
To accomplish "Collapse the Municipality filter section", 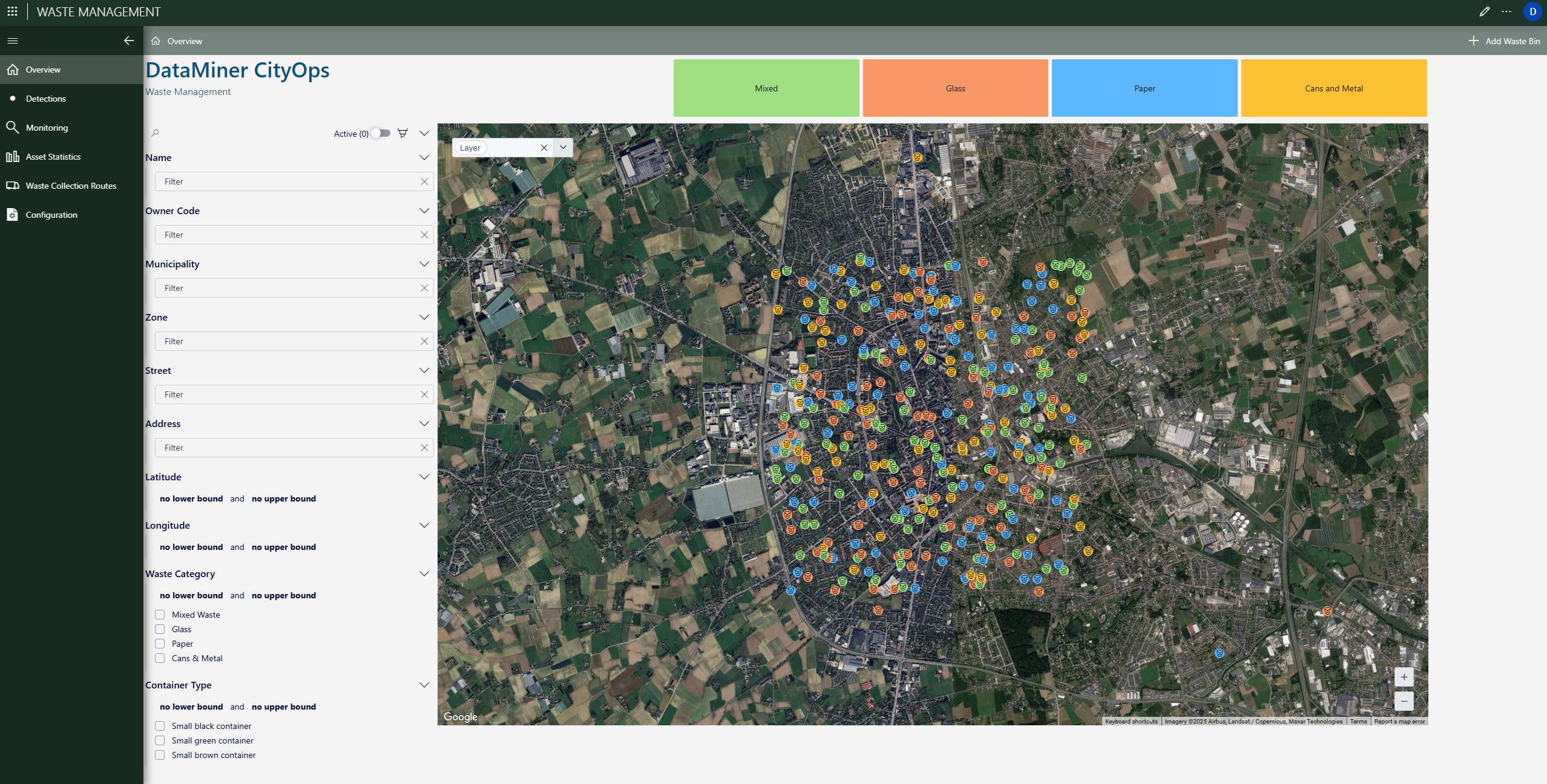I will click(424, 264).
